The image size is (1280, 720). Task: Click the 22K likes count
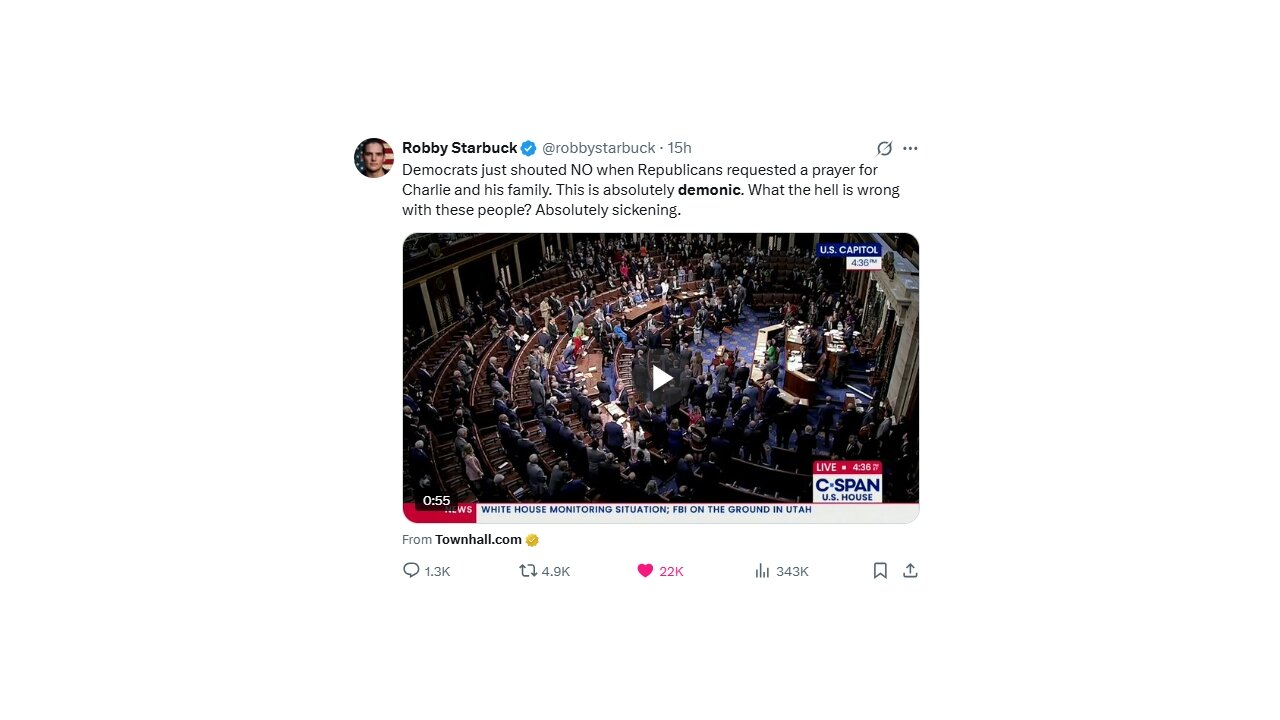[x=671, y=571]
